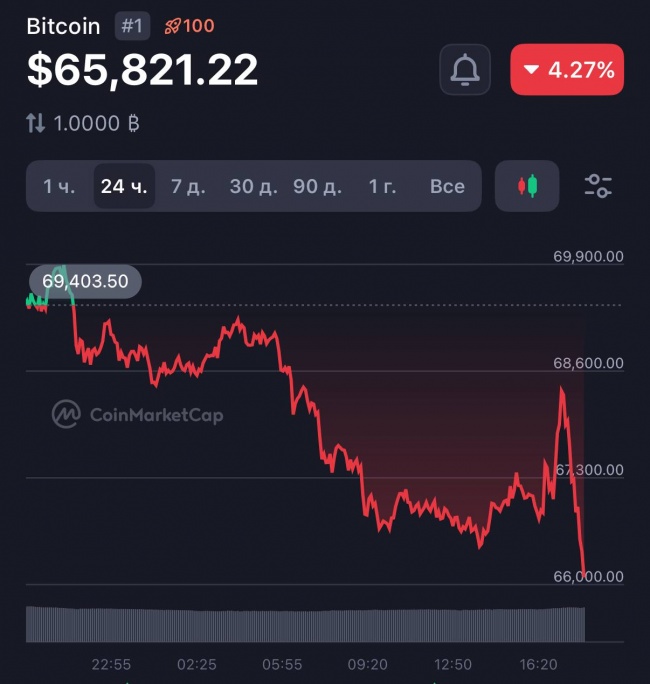
Task: Select the 24 ч. timeframe tab
Action: (124, 186)
